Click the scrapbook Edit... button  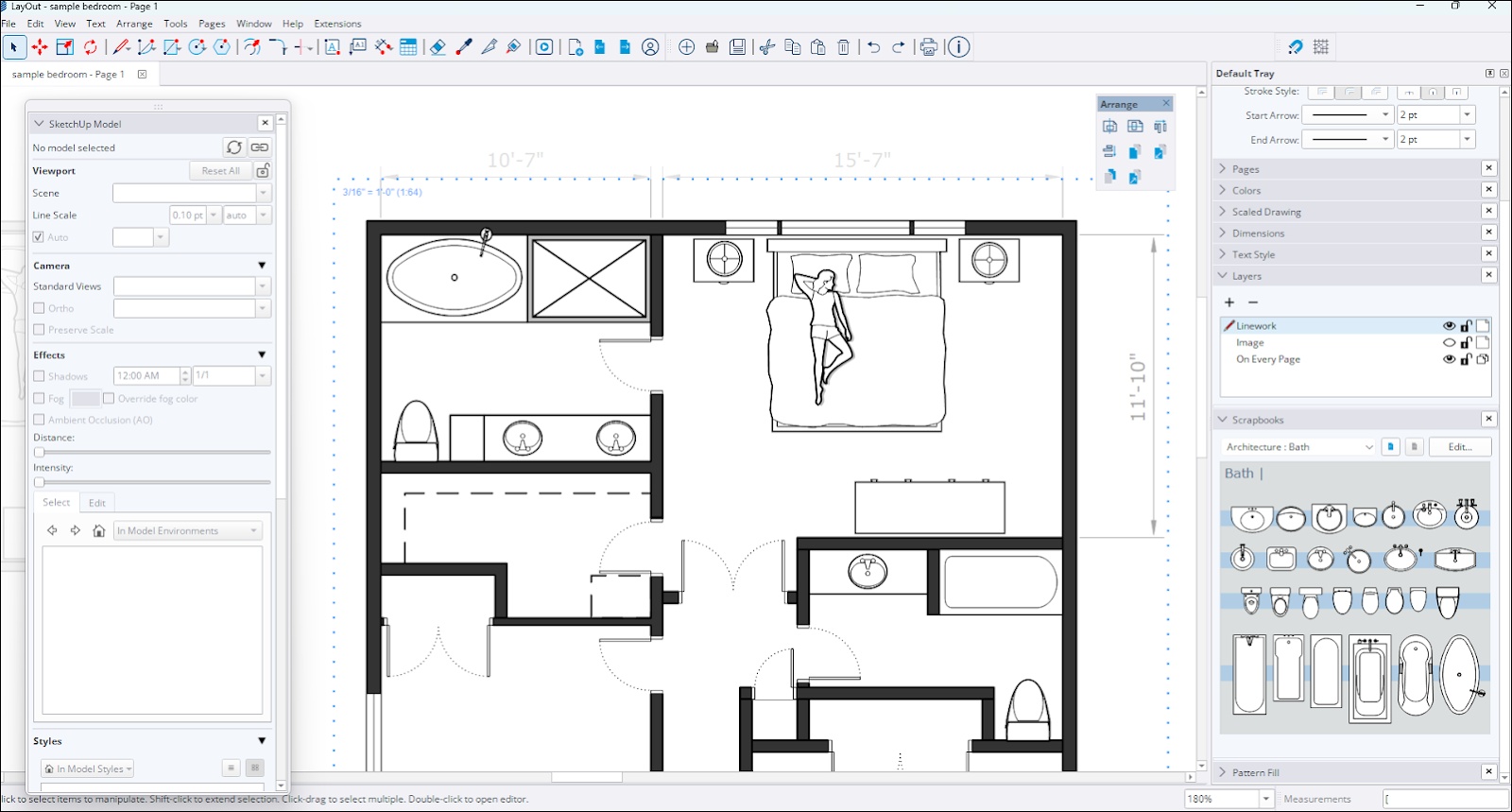[1459, 447]
